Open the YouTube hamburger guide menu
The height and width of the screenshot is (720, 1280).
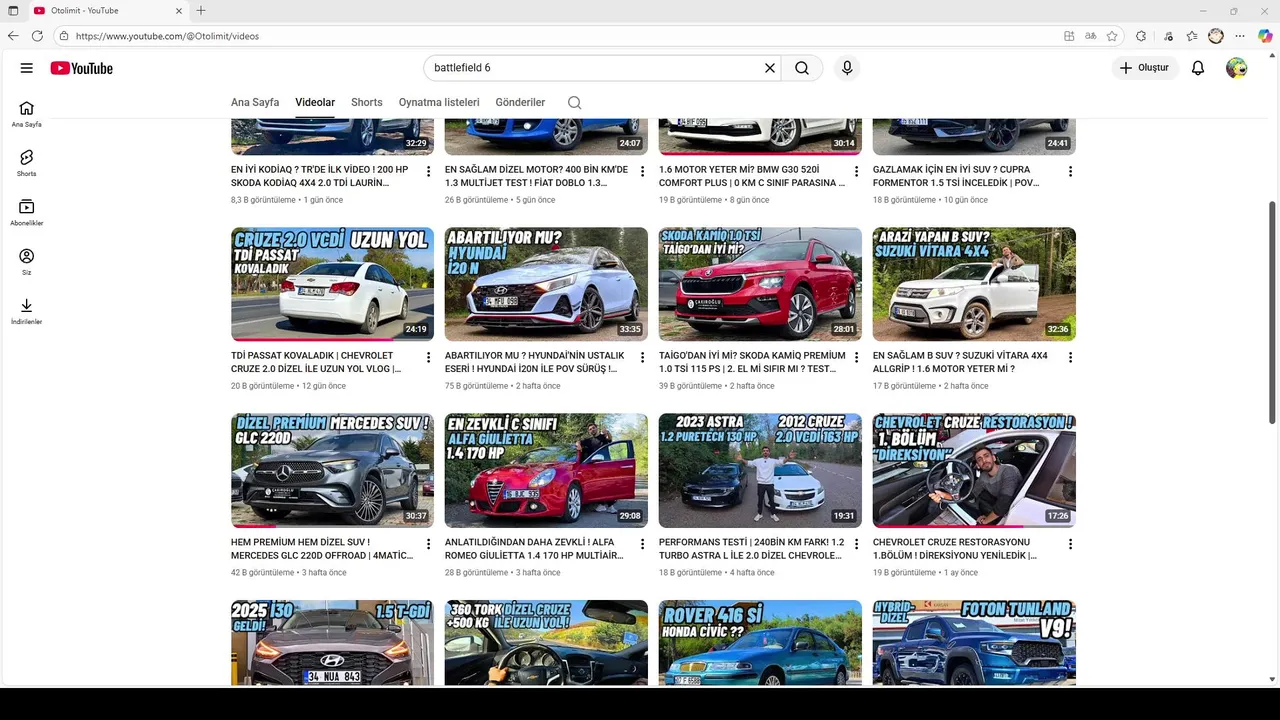coord(26,68)
